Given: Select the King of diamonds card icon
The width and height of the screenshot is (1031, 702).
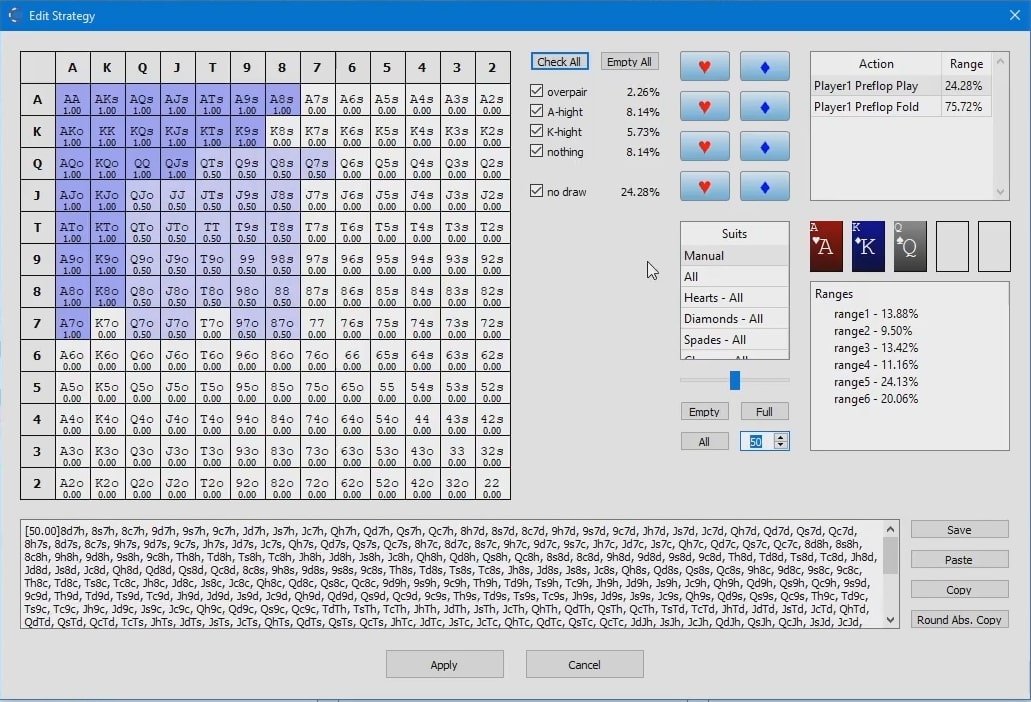Looking at the screenshot, I should 867,246.
